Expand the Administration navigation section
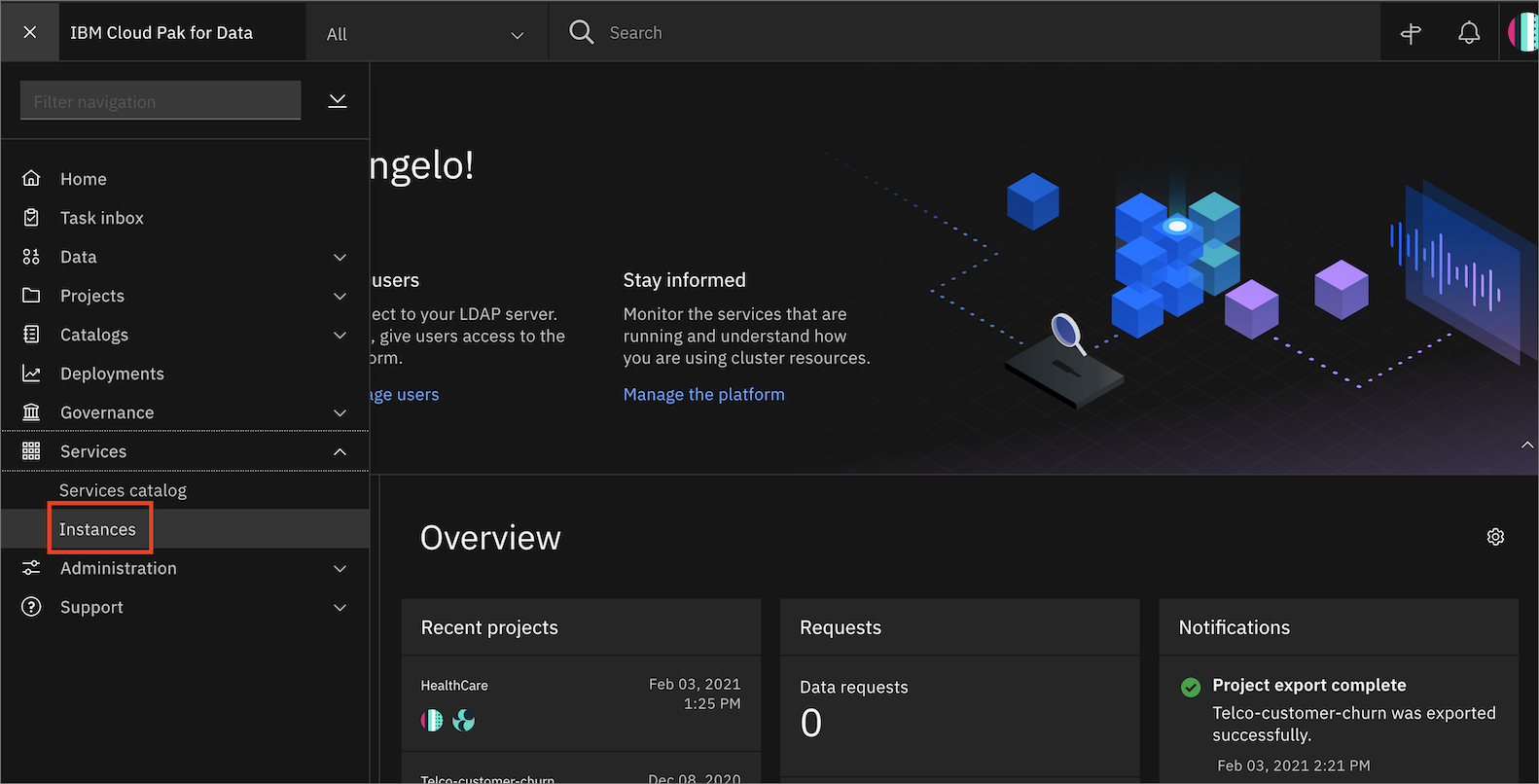This screenshot has height=784, width=1539. 340,568
